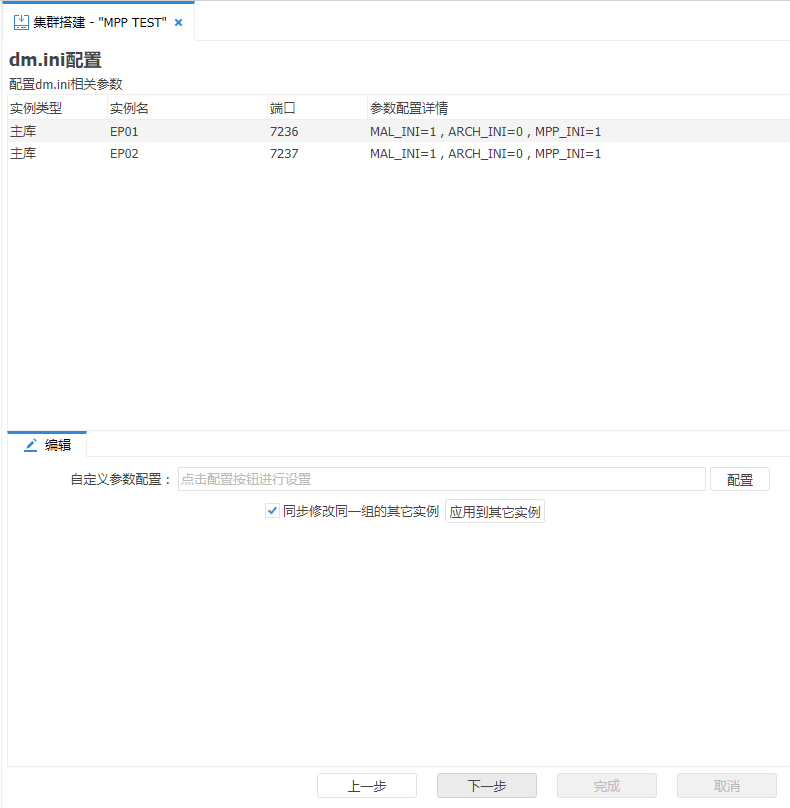Image resolution: width=790 pixels, height=808 pixels.
Task: Click the 配置 button
Action: point(740,480)
